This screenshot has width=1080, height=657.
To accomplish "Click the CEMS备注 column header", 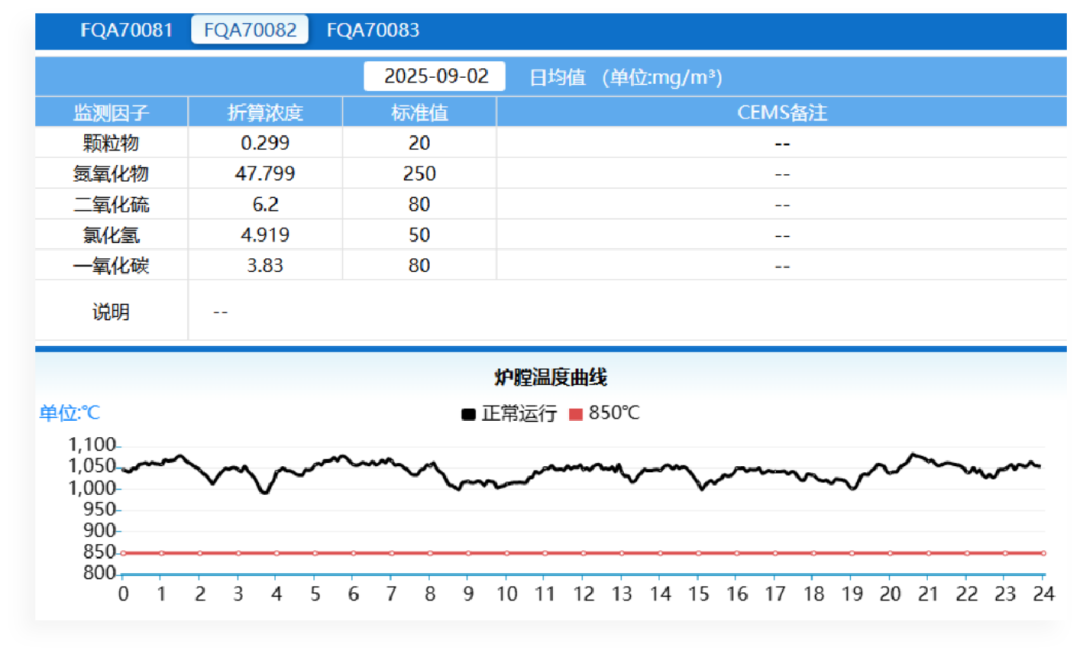I will coord(782,112).
